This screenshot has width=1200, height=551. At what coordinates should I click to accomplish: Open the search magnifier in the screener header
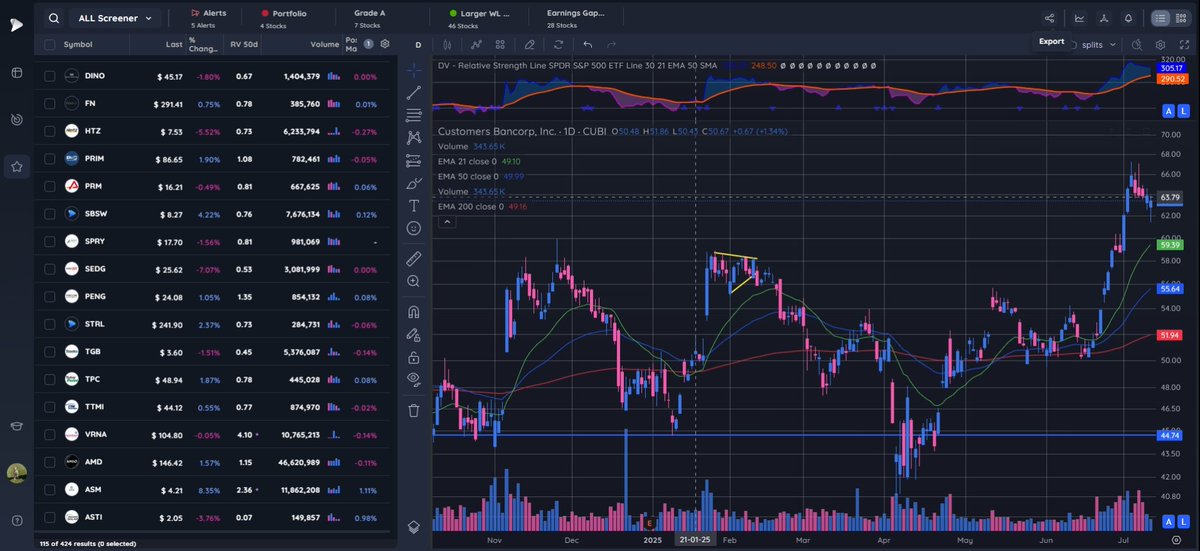pyautogui.click(x=52, y=18)
